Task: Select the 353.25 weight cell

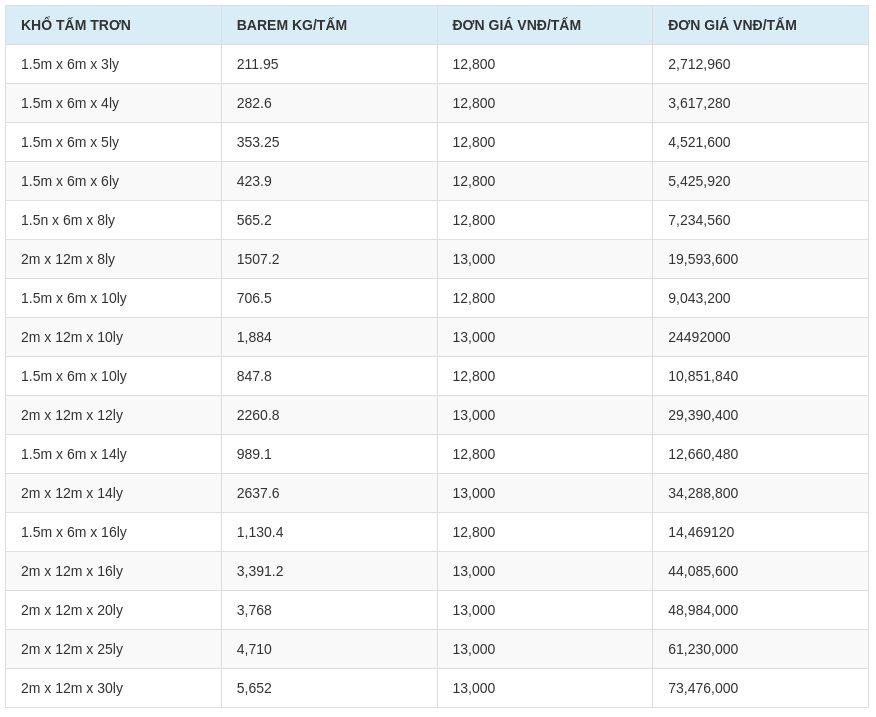Action: (x=258, y=142)
